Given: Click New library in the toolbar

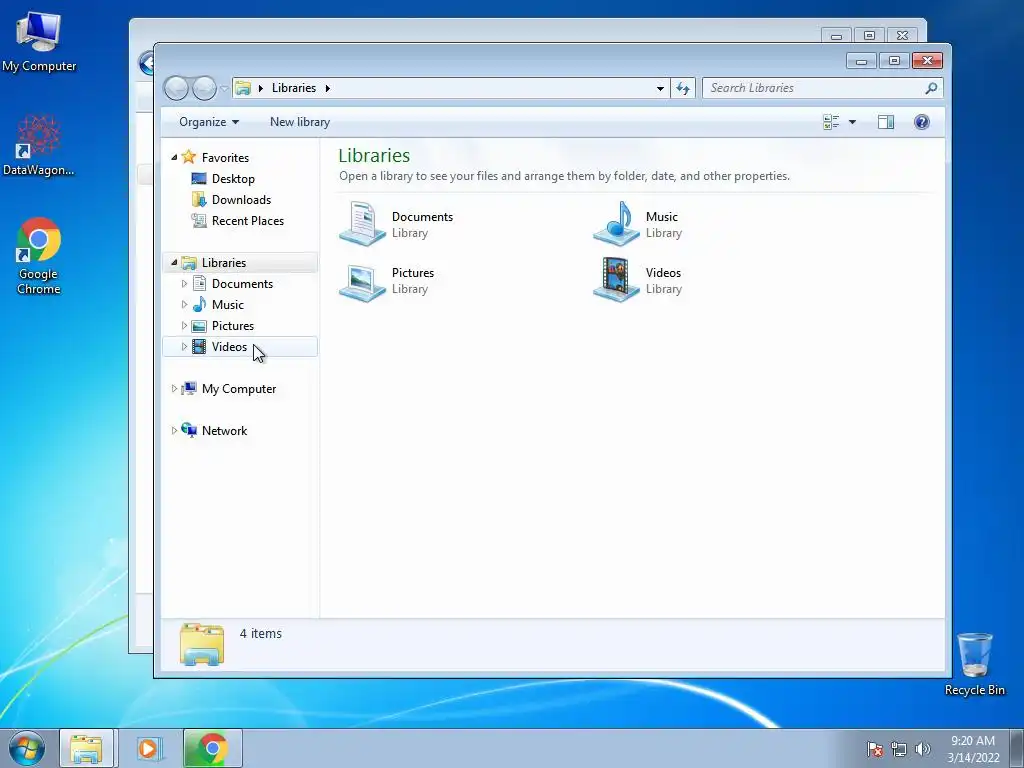Looking at the screenshot, I should pos(300,122).
